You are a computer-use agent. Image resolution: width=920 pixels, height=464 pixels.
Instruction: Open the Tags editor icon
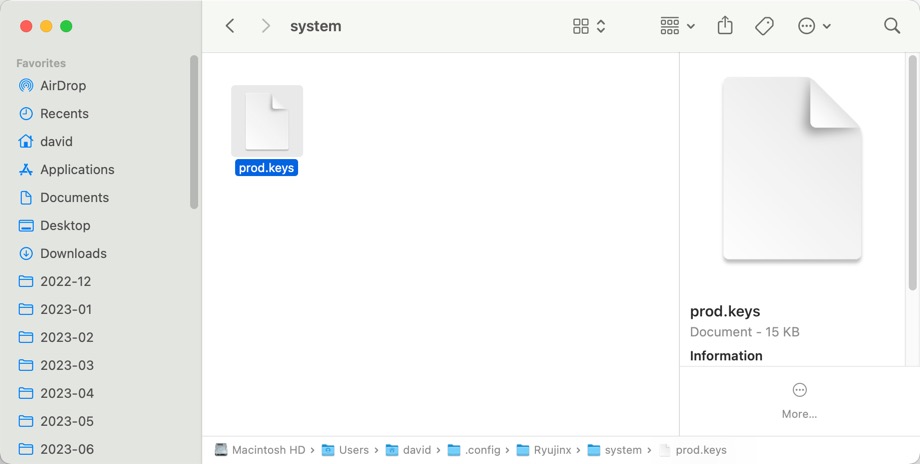(764, 26)
